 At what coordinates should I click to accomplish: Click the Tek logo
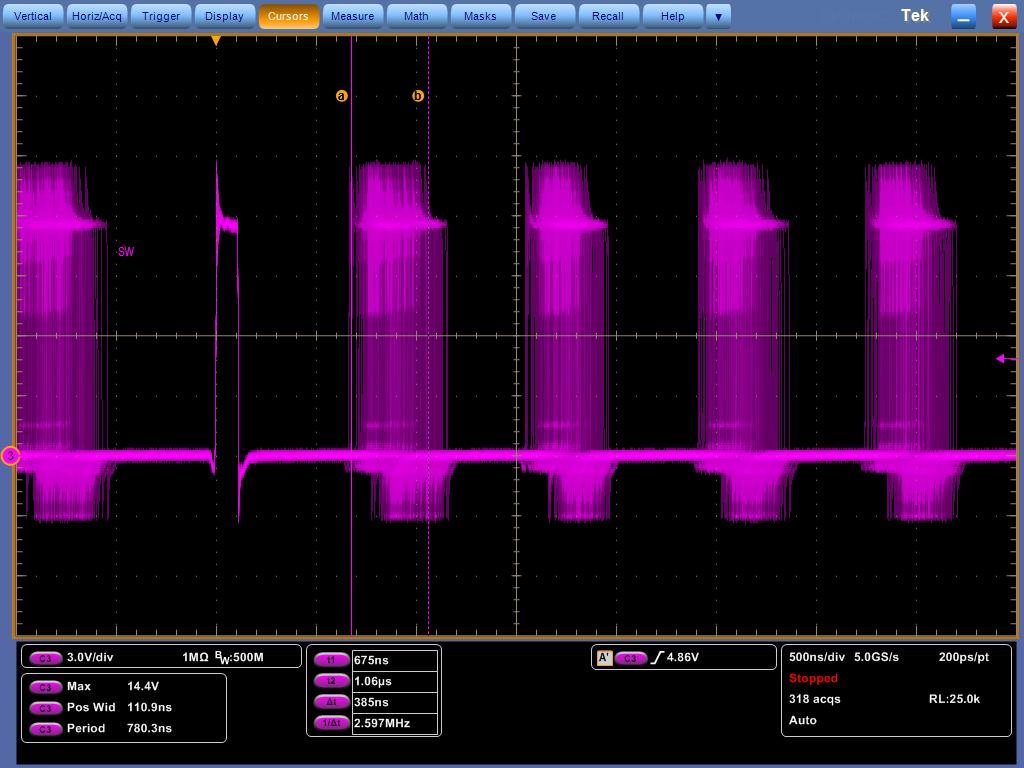point(915,16)
